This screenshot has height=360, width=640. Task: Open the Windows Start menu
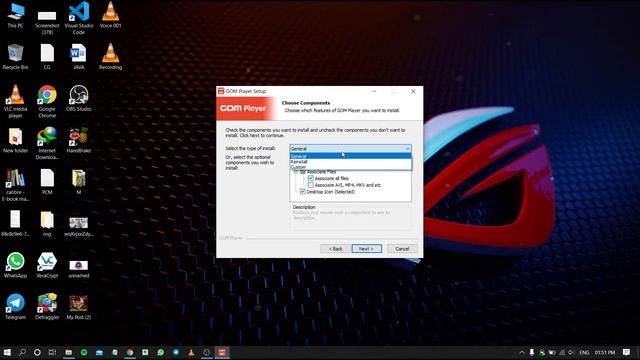tap(7, 352)
